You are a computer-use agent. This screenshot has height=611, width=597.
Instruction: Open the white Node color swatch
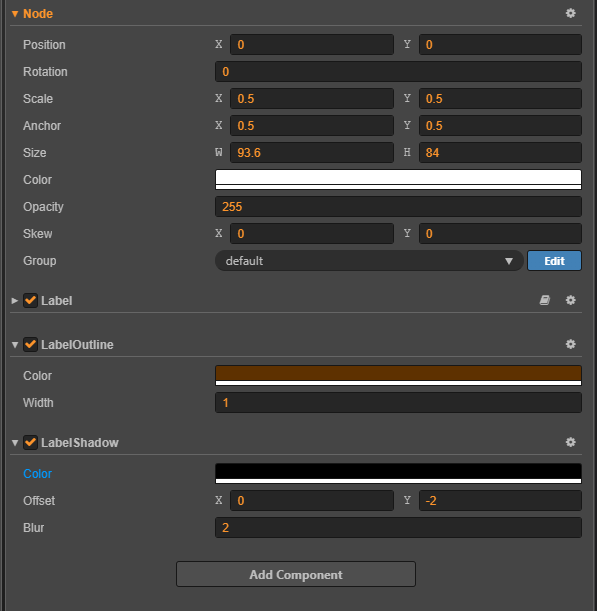pyautogui.click(x=398, y=179)
